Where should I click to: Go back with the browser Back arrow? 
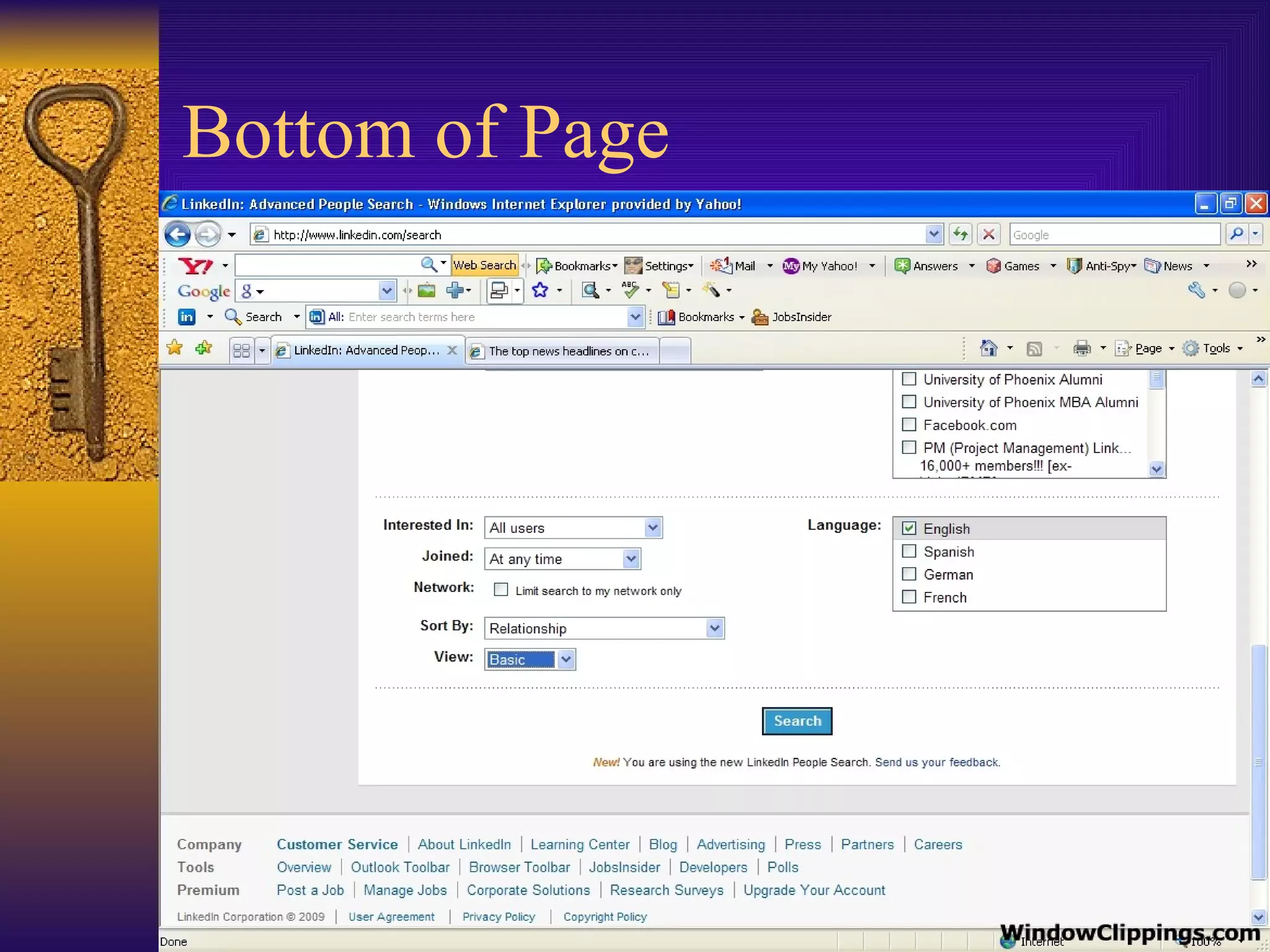pyautogui.click(x=177, y=235)
